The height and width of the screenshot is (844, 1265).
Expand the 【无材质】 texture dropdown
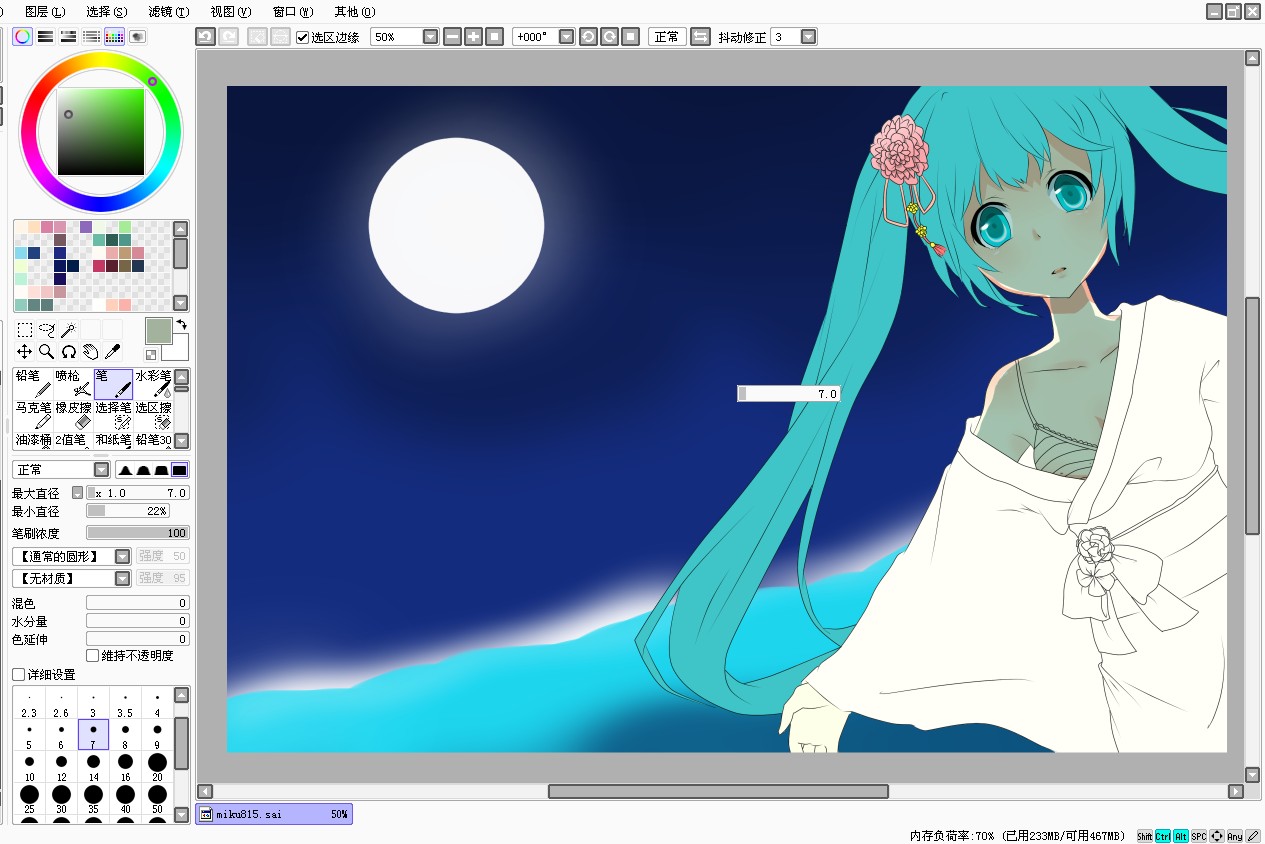(x=123, y=578)
